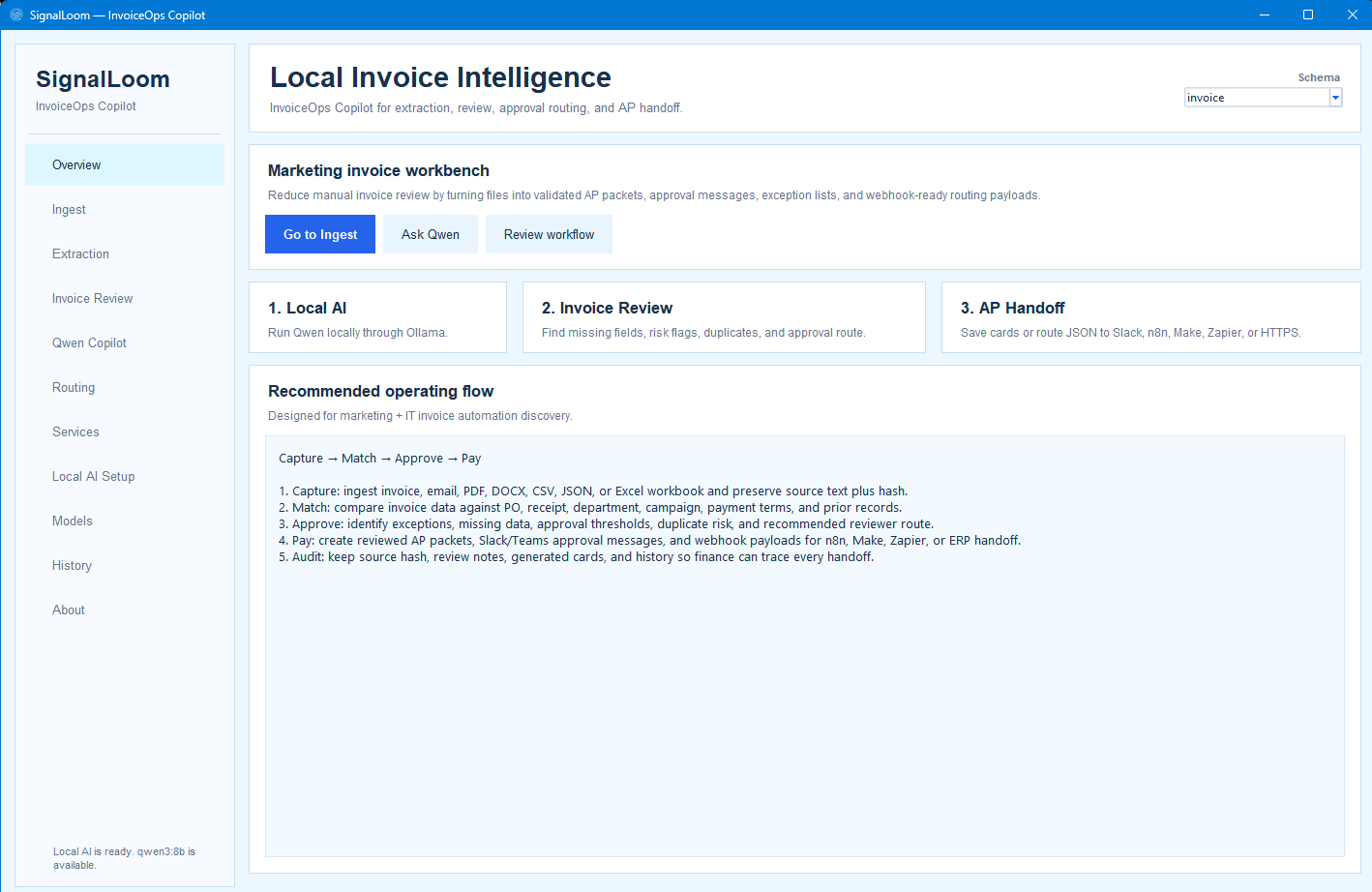This screenshot has height=892, width=1372.
Task: Go to Models page
Action: click(125, 520)
